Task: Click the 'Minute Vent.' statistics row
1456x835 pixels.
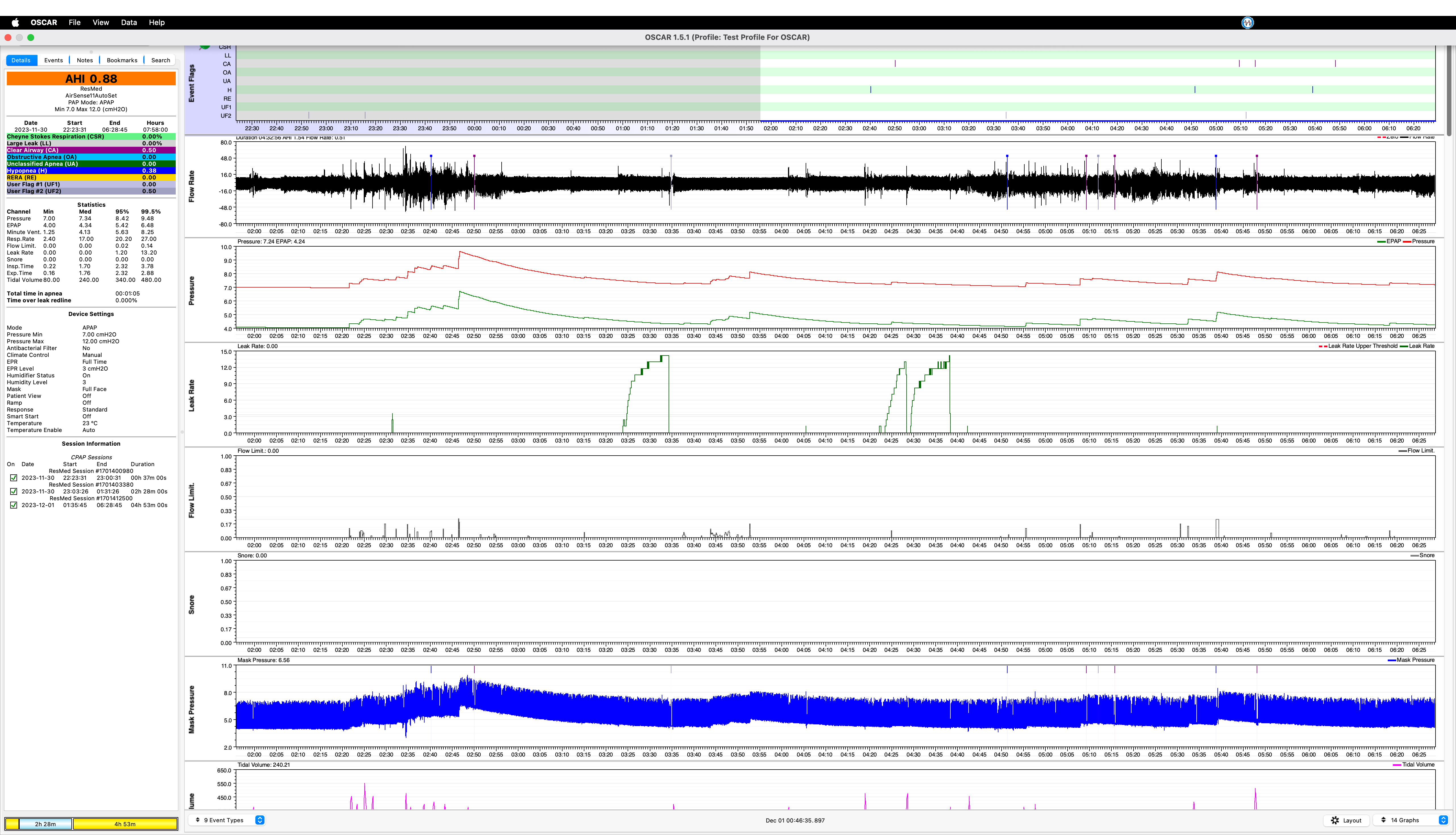Action: (91, 232)
